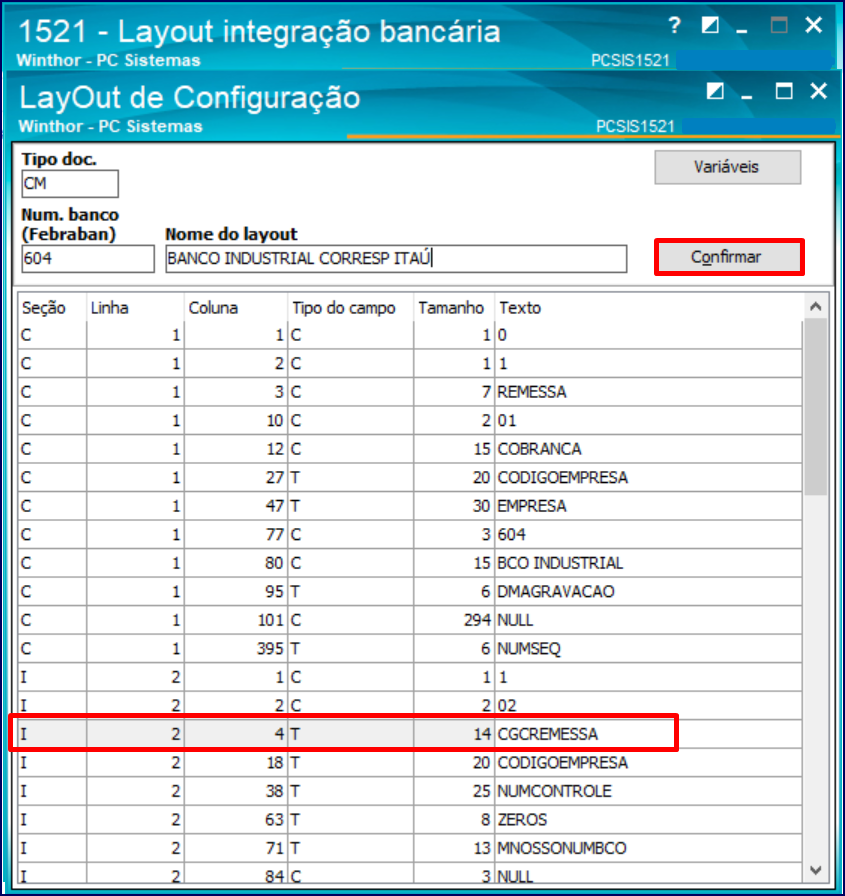Click the scroll down arrow of the grid
The height and width of the screenshot is (896, 845).
pyautogui.click(x=816, y=870)
